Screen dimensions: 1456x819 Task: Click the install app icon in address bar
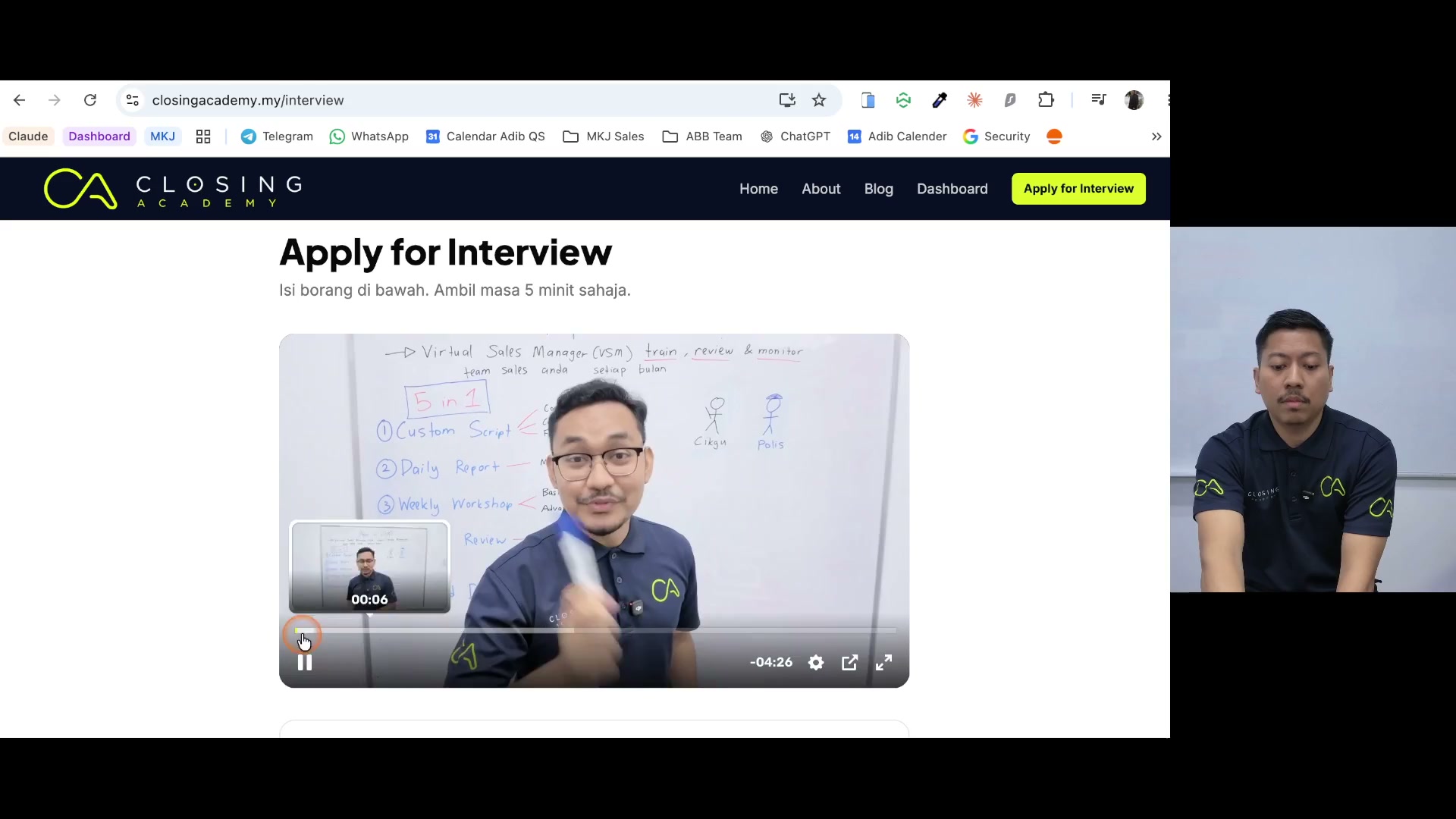(x=787, y=100)
